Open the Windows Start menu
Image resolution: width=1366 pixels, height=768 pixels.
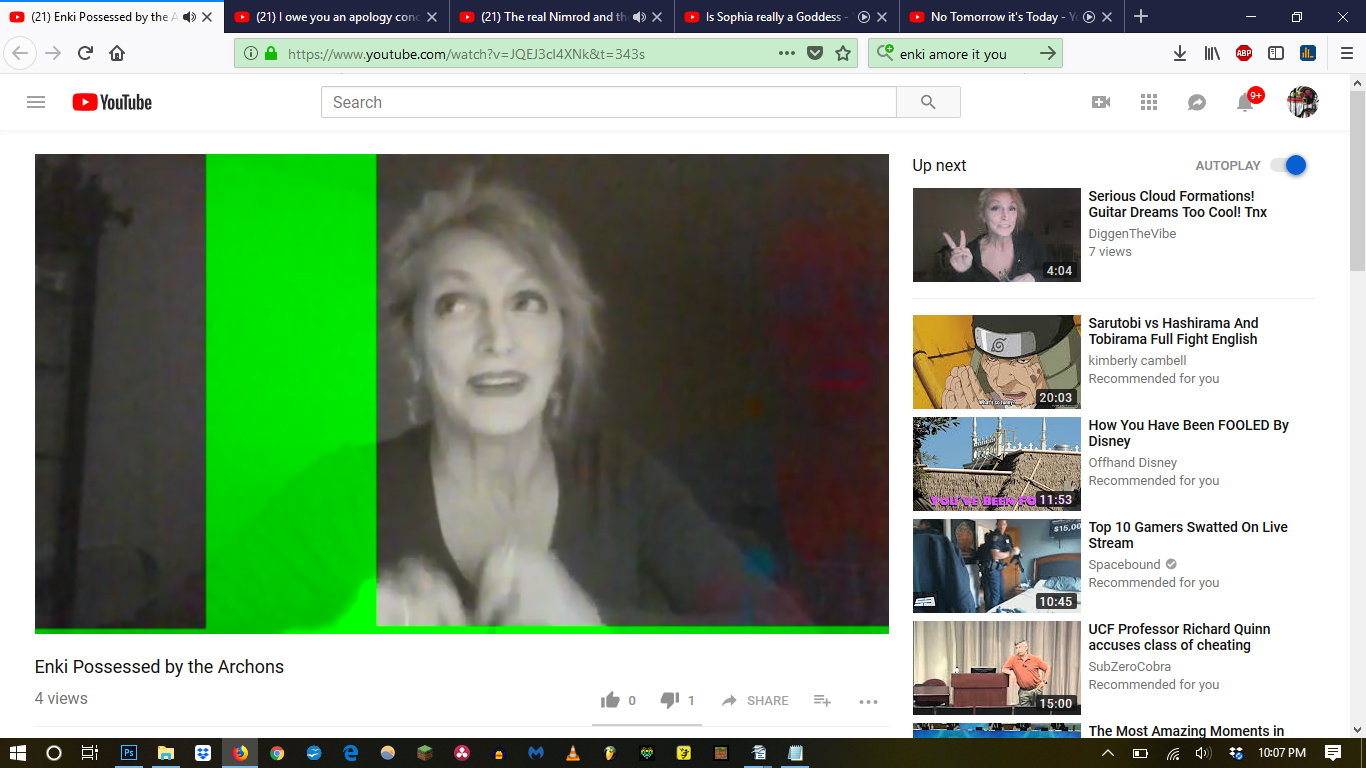coord(18,753)
